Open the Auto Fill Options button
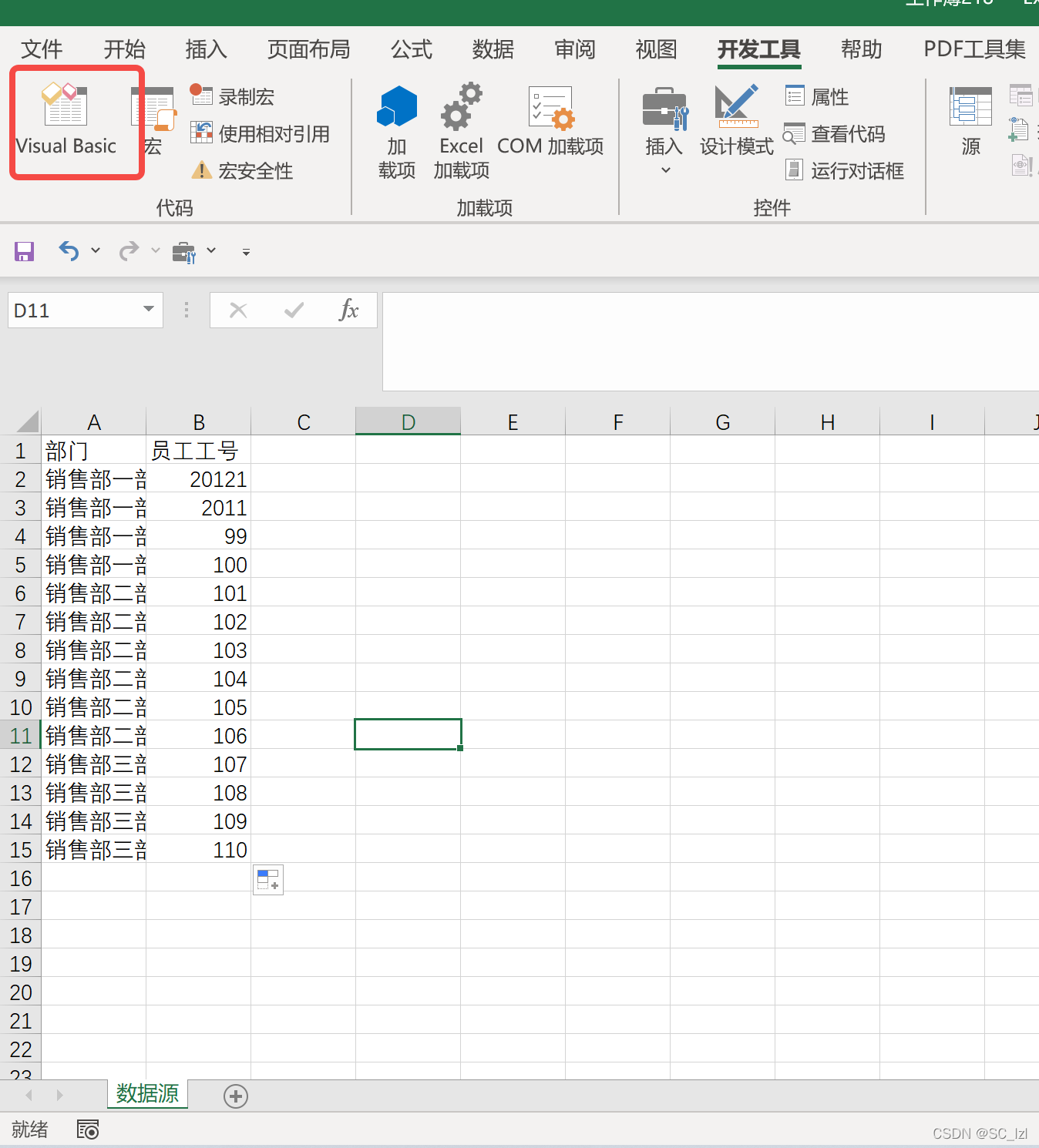 point(268,880)
